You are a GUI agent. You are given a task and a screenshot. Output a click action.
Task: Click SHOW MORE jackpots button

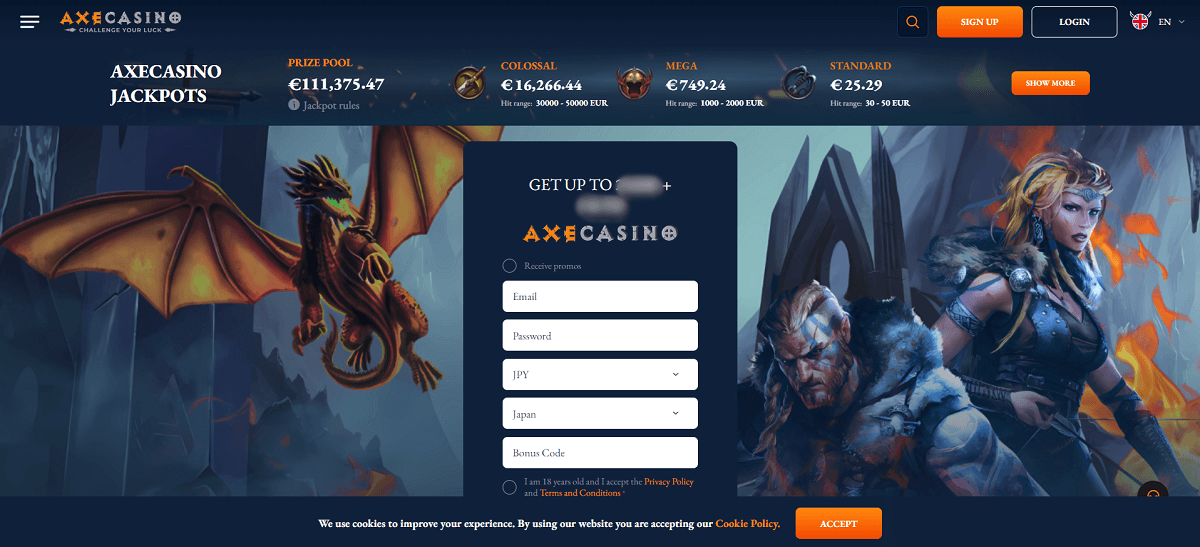(x=1050, y=83)
